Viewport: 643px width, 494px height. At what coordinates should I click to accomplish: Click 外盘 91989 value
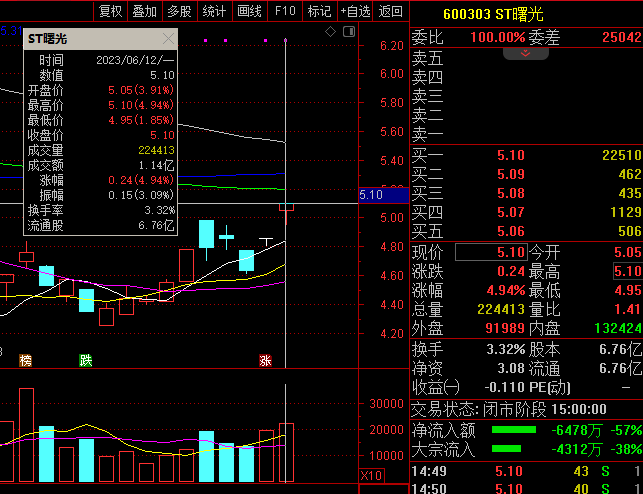click(505, 328)
